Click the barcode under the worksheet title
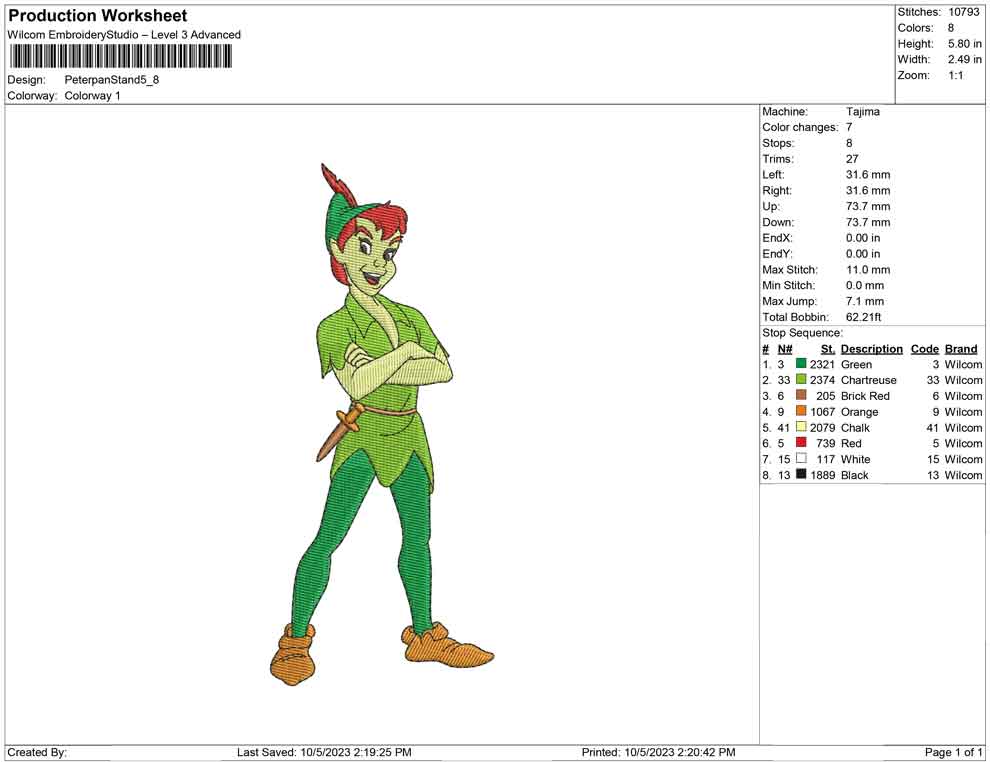The width and height of the screenshot is (990, 762). pyautogui.click(x=120, y=56)
